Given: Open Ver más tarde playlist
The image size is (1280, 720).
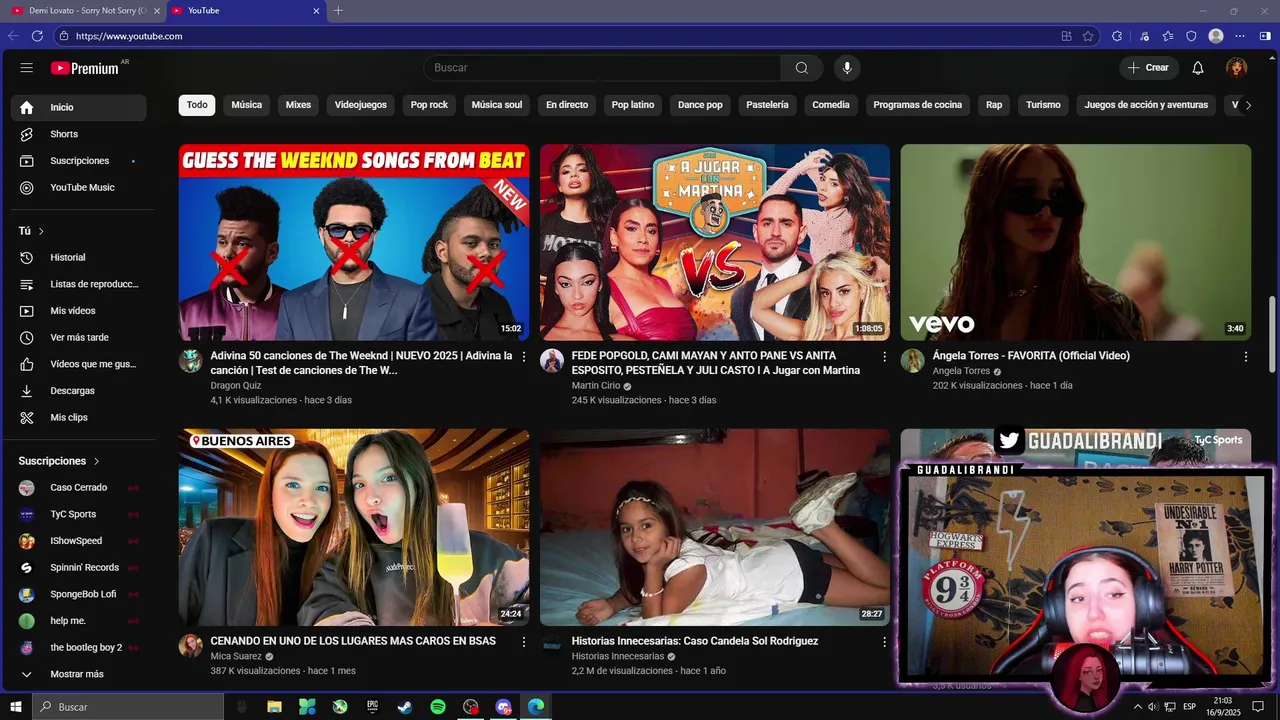Looking at the screenshot, I should click(79, 338).
